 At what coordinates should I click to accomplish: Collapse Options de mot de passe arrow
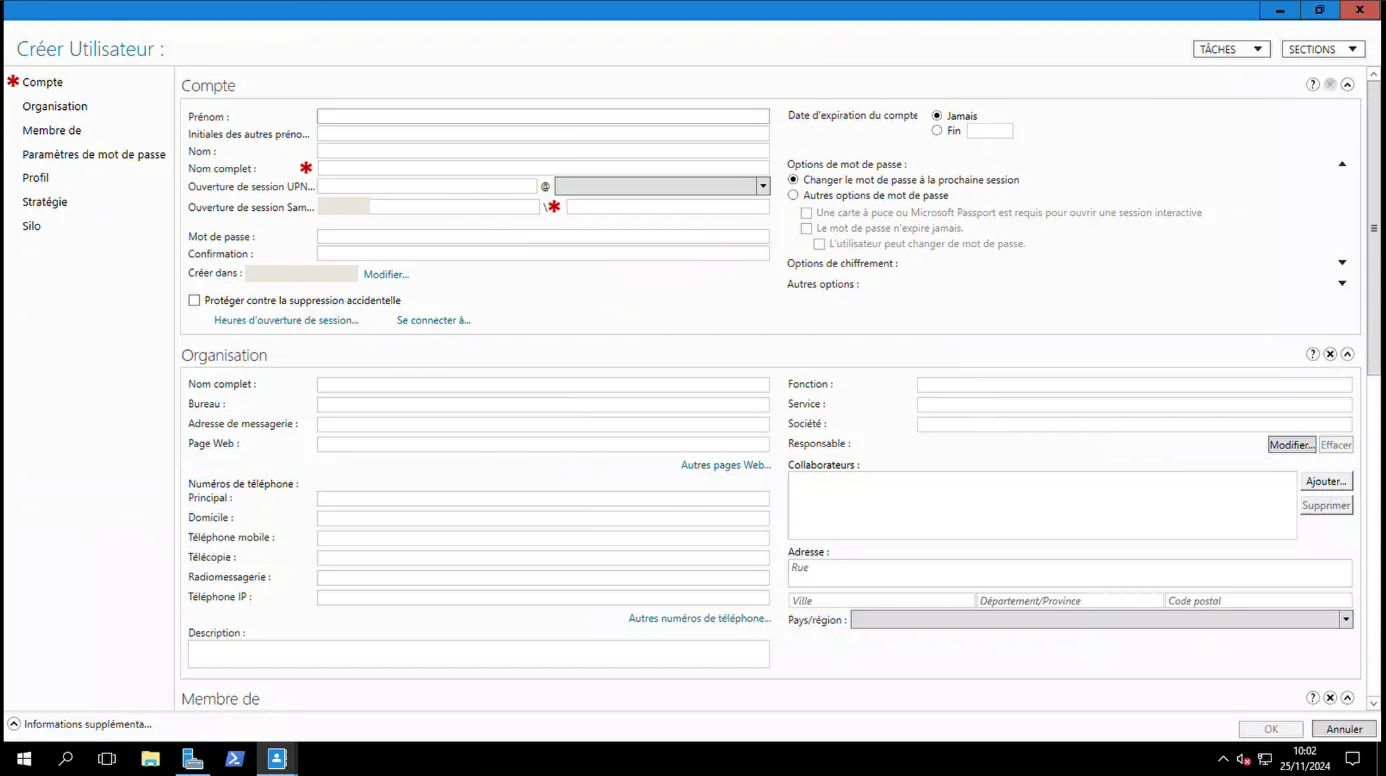click(x=1343, y=164)
